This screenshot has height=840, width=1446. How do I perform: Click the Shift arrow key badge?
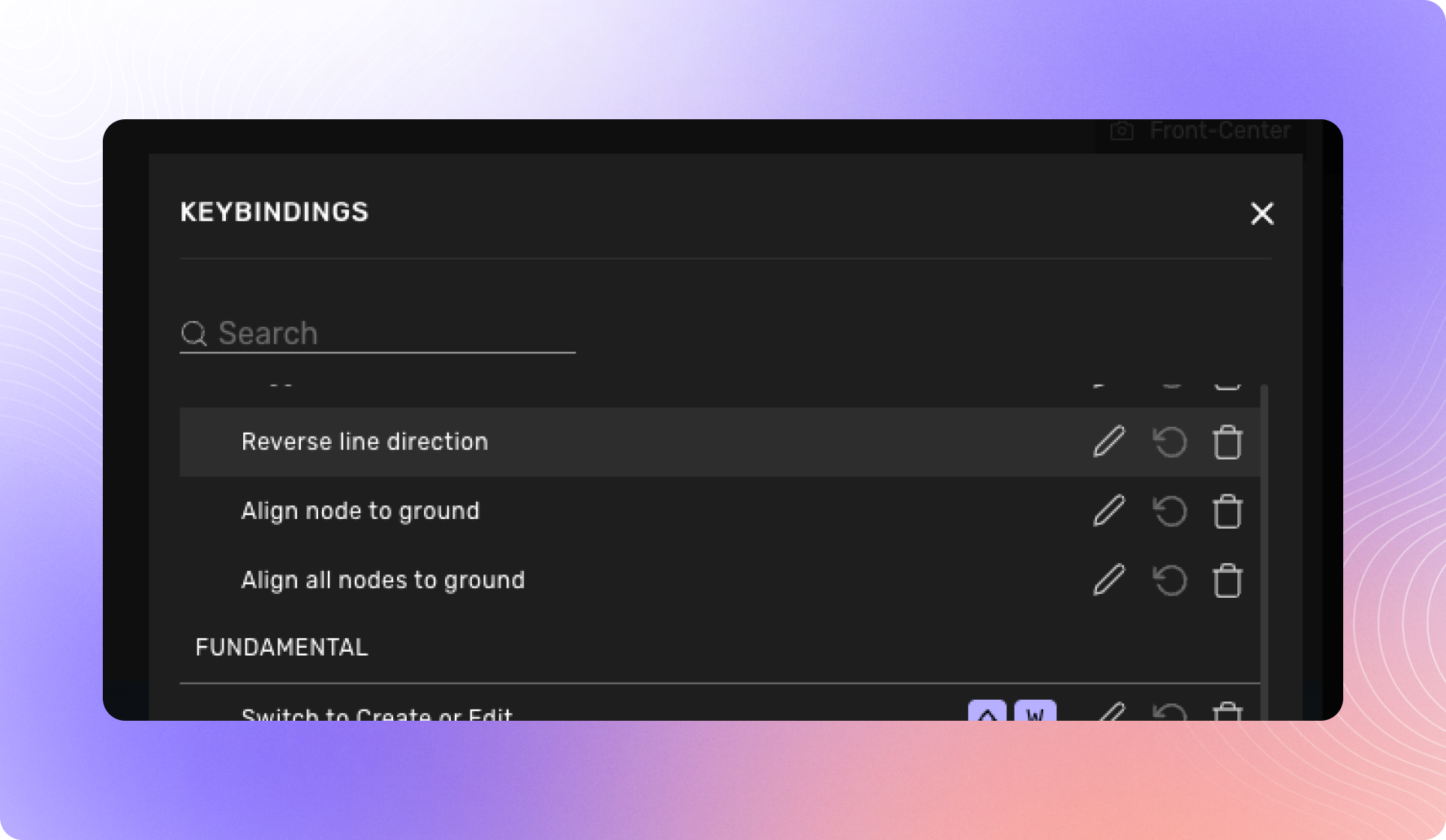[988, 712]
